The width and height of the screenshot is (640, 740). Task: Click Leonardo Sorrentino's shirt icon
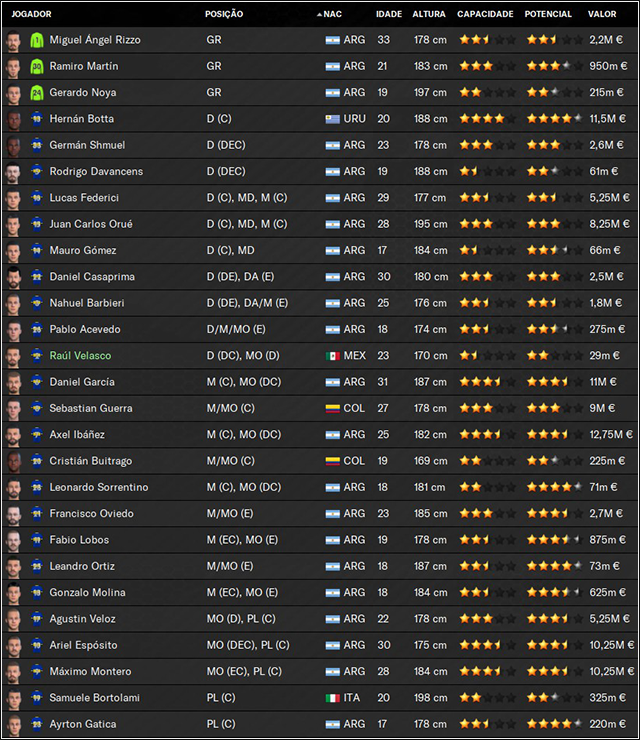click(x=37, y=488)
